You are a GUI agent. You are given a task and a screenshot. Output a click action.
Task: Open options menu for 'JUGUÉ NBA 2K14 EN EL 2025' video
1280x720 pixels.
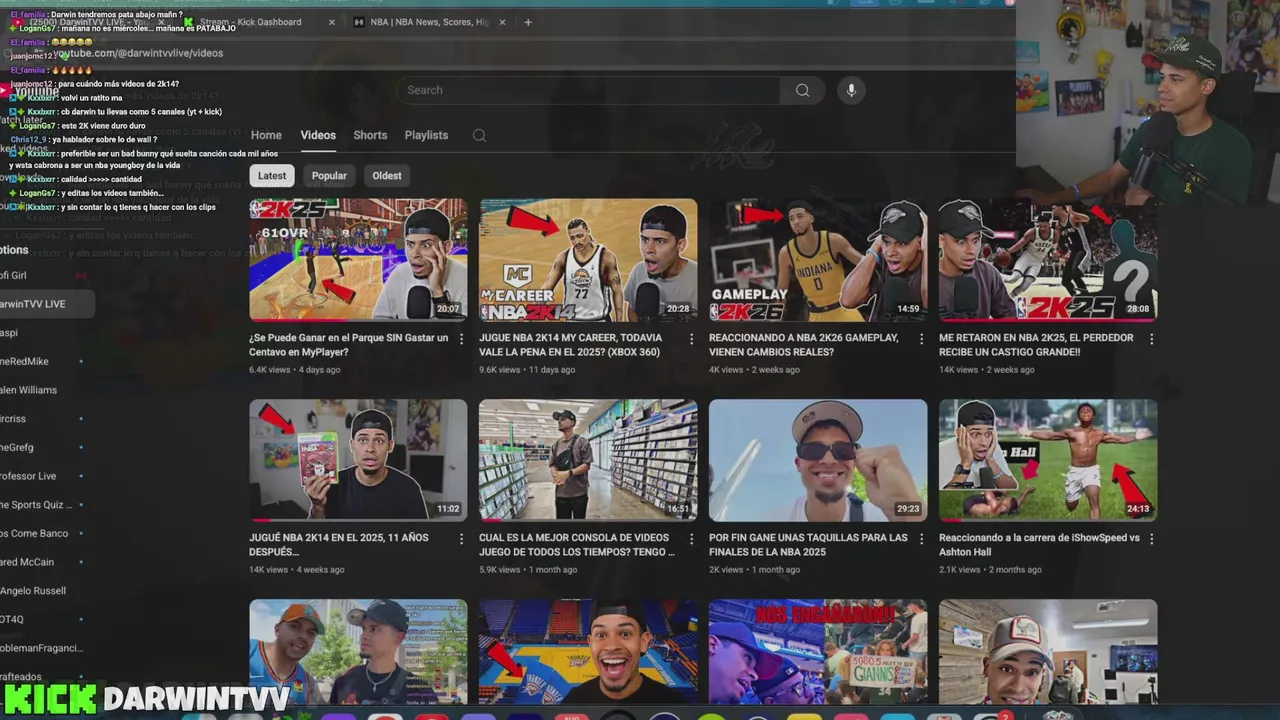(461, 539)
